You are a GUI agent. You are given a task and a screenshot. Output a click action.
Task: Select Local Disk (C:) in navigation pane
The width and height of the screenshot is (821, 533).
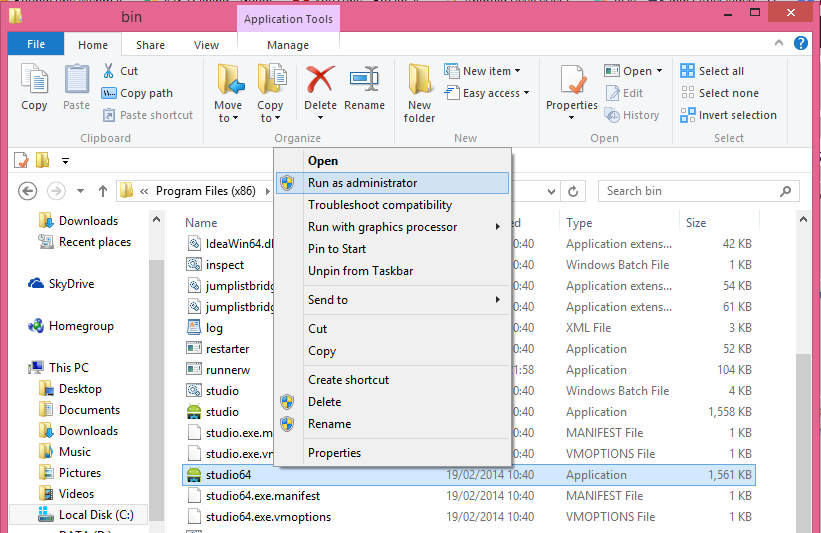coord(94,515)
